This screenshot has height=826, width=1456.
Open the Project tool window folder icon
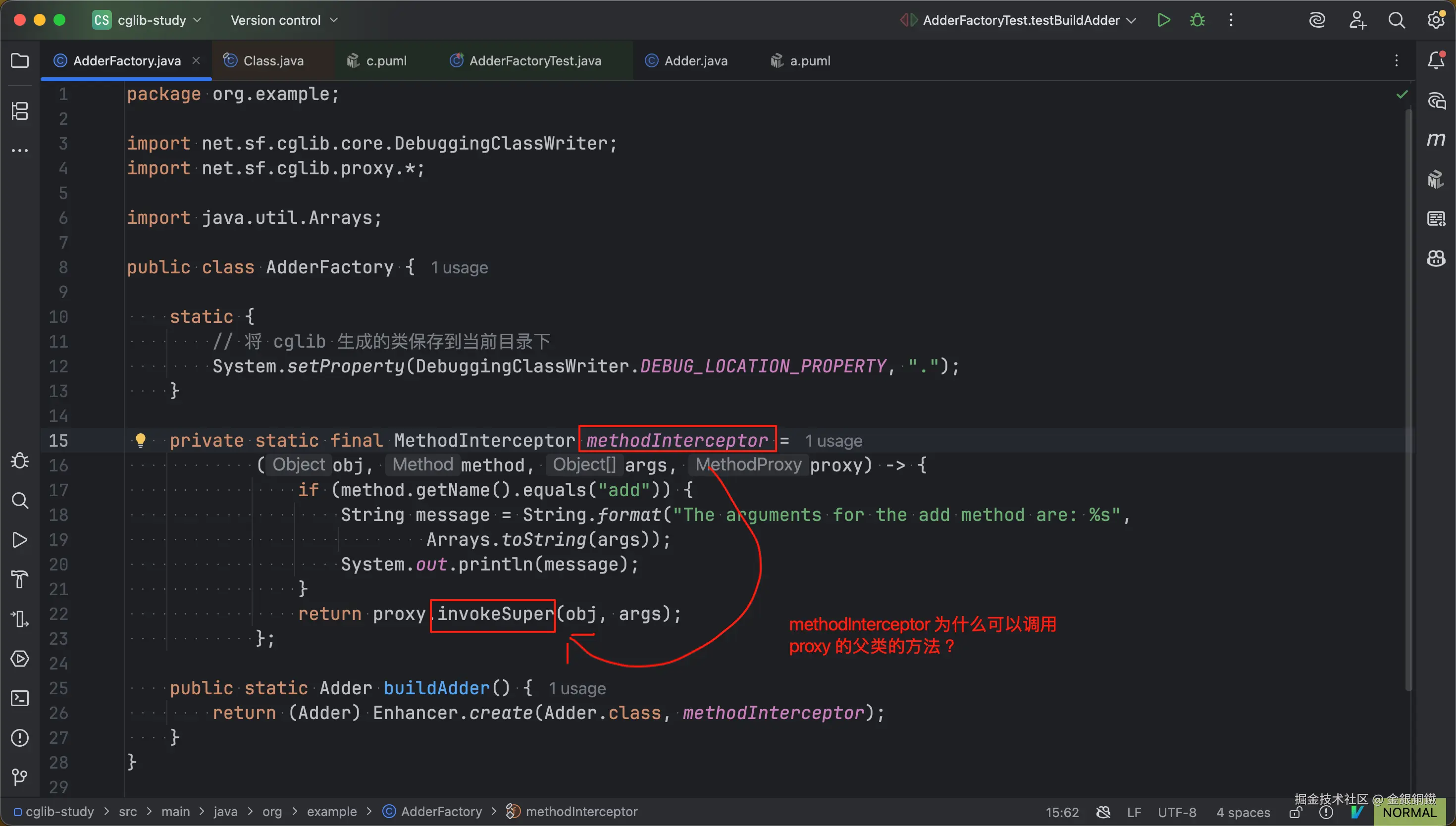(x=20, y=61)
